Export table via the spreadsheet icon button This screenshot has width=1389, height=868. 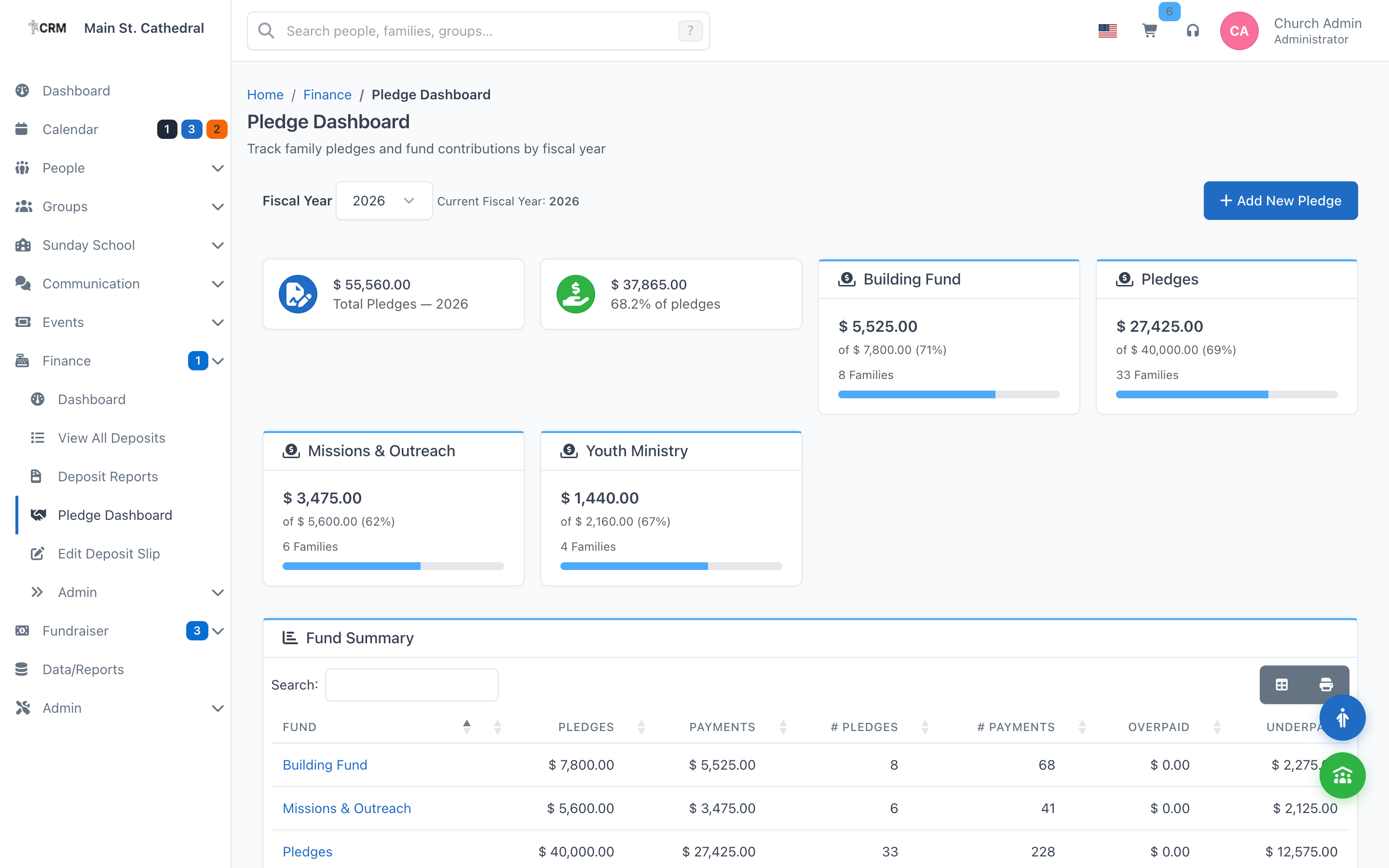click(1281, 684)
